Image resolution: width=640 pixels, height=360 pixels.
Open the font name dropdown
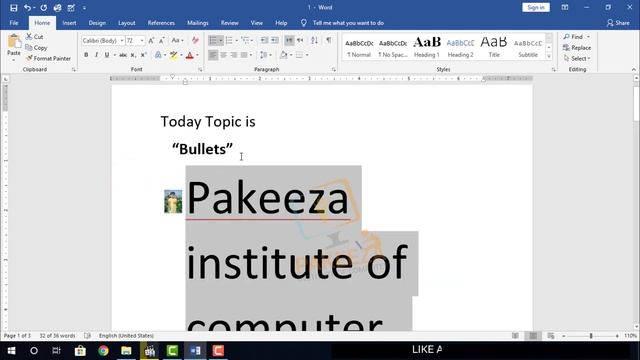(x=122, y=40)
